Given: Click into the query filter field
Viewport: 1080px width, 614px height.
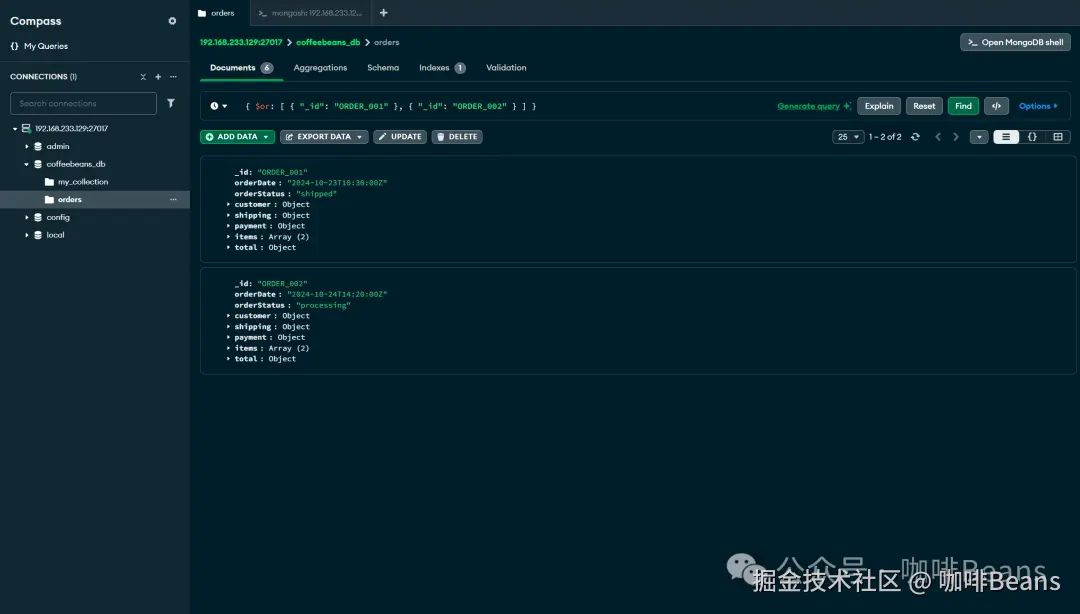Looking at the screenshot, I should point(506,107).
